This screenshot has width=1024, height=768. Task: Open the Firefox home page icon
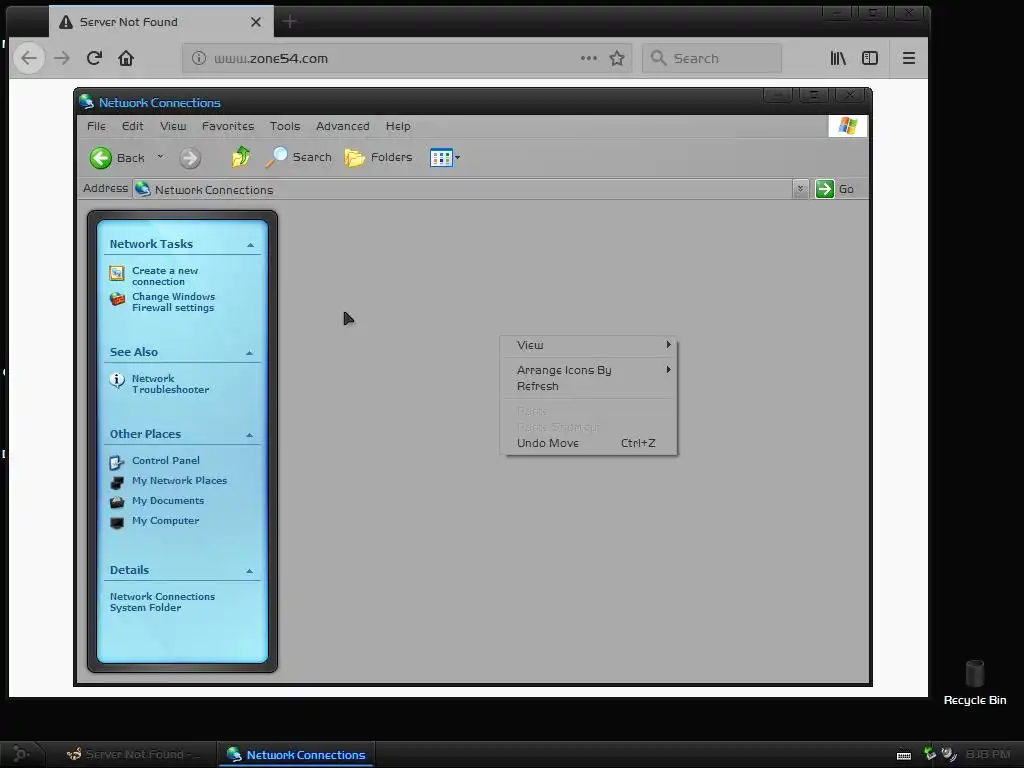[x=126, y=58]
